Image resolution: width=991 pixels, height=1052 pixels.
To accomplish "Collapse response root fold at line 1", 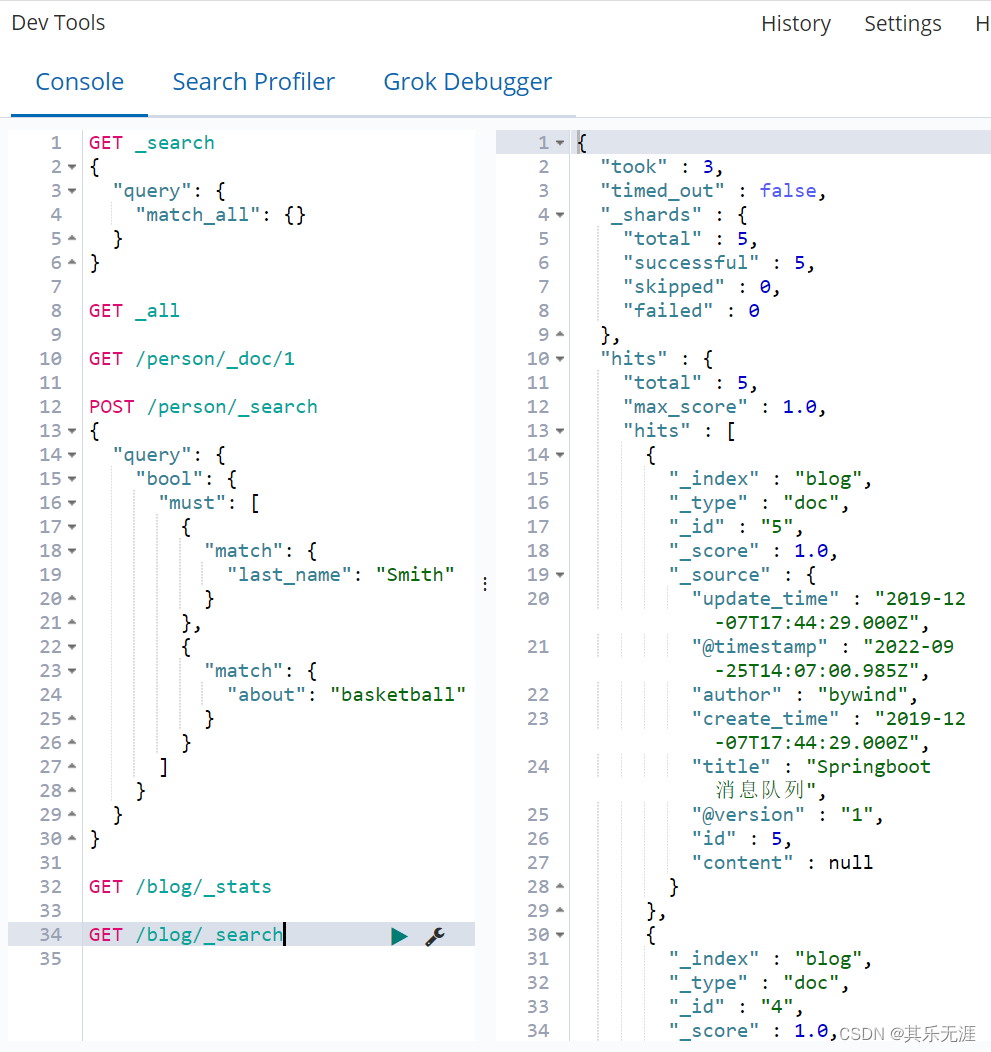I will (x=560, y=143).
